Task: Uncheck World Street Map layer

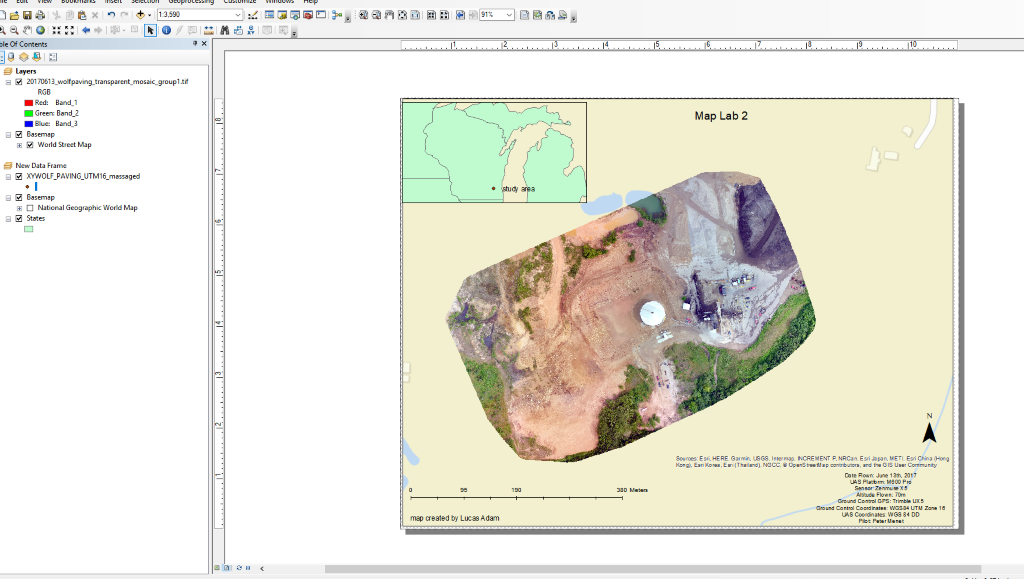Action: click(x=29, y=145)
